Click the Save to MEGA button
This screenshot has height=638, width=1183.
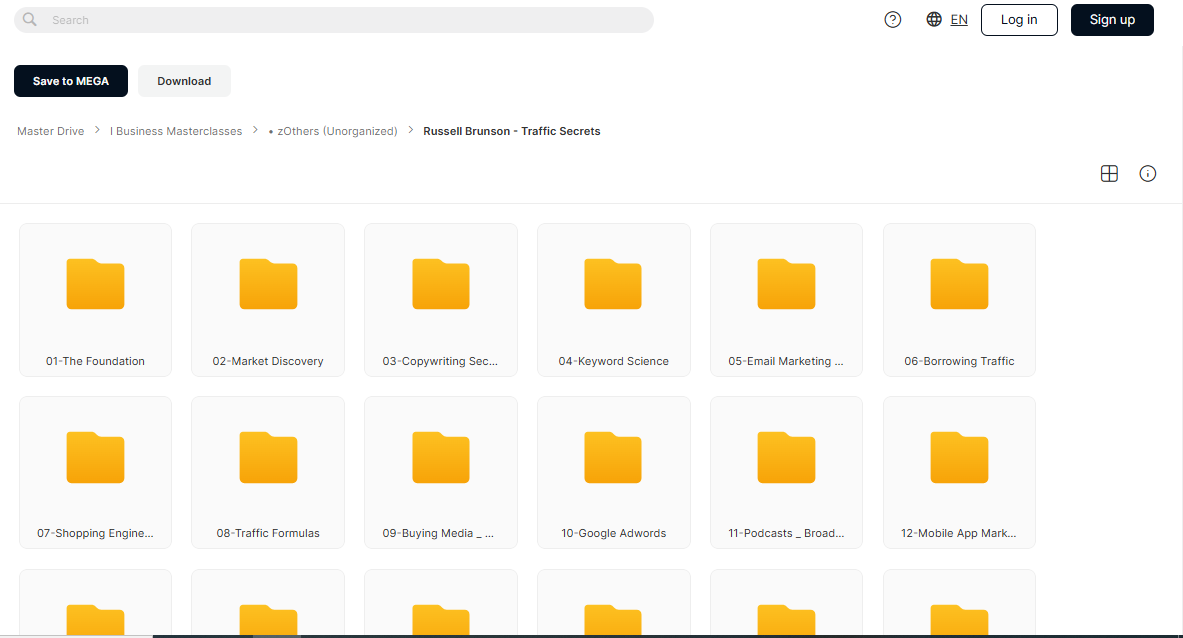[71, 81]
